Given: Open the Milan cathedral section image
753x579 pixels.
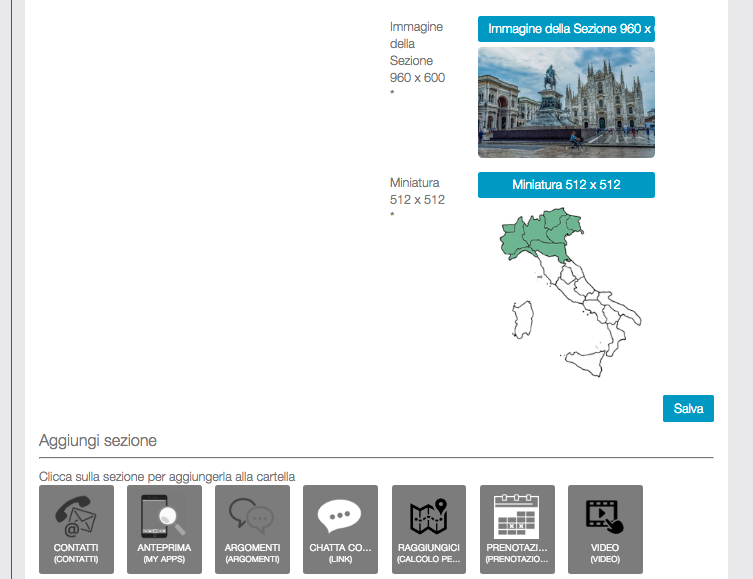Looking at the screenshot, I should (566, 102).
